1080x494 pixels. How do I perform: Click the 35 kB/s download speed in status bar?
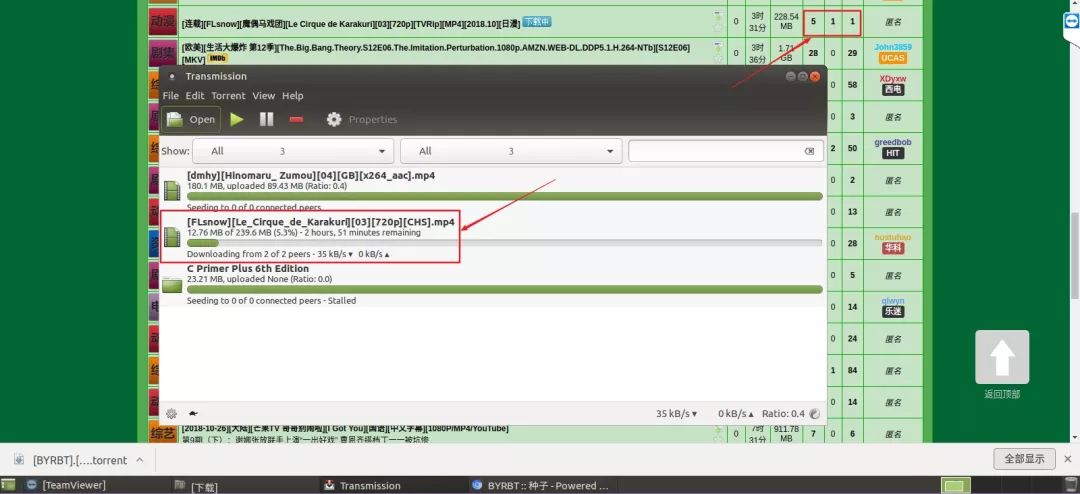[676, 414]
